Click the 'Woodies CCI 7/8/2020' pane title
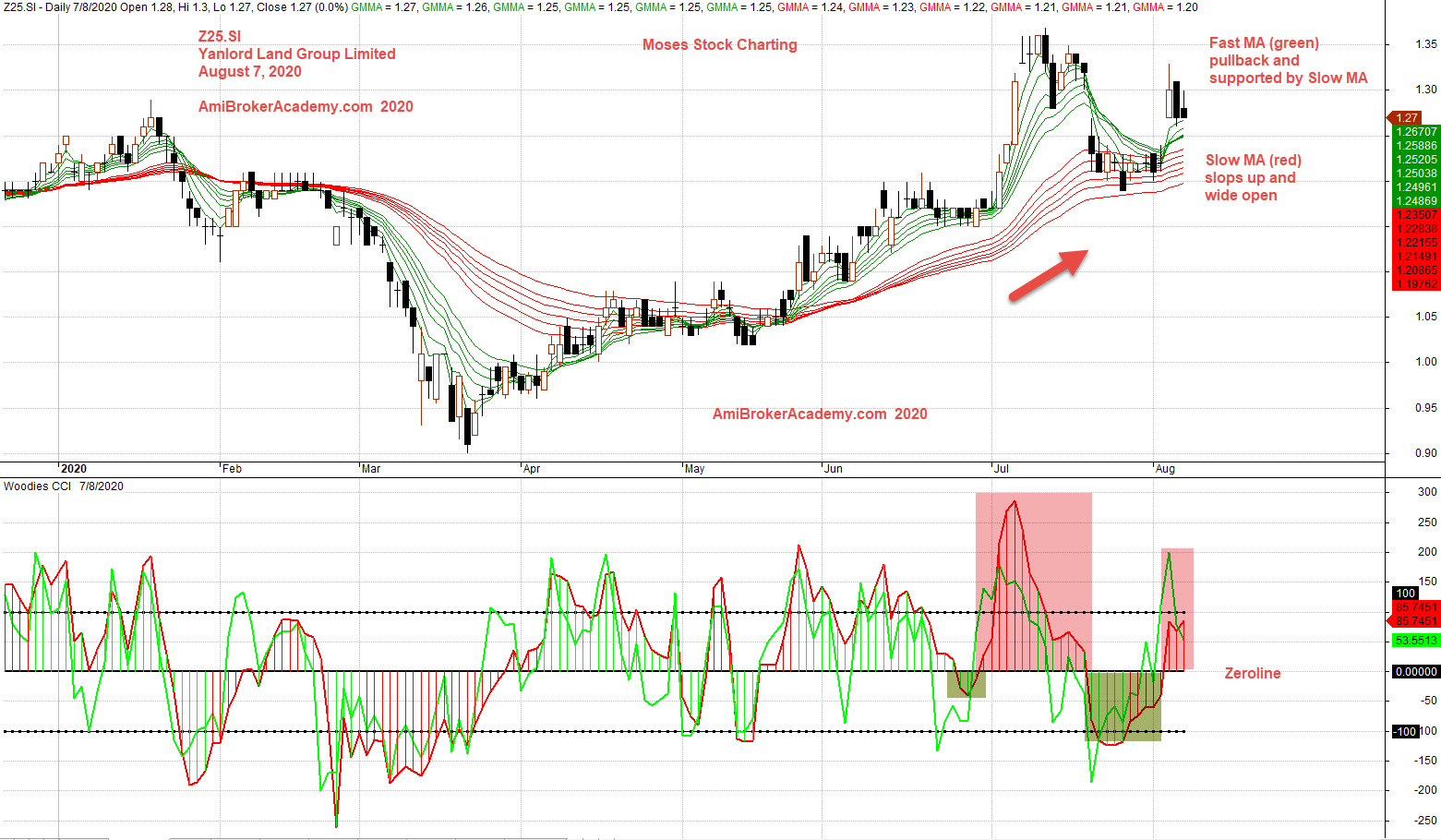This screenshot has width=1441, height=840. tap(64, 486)
